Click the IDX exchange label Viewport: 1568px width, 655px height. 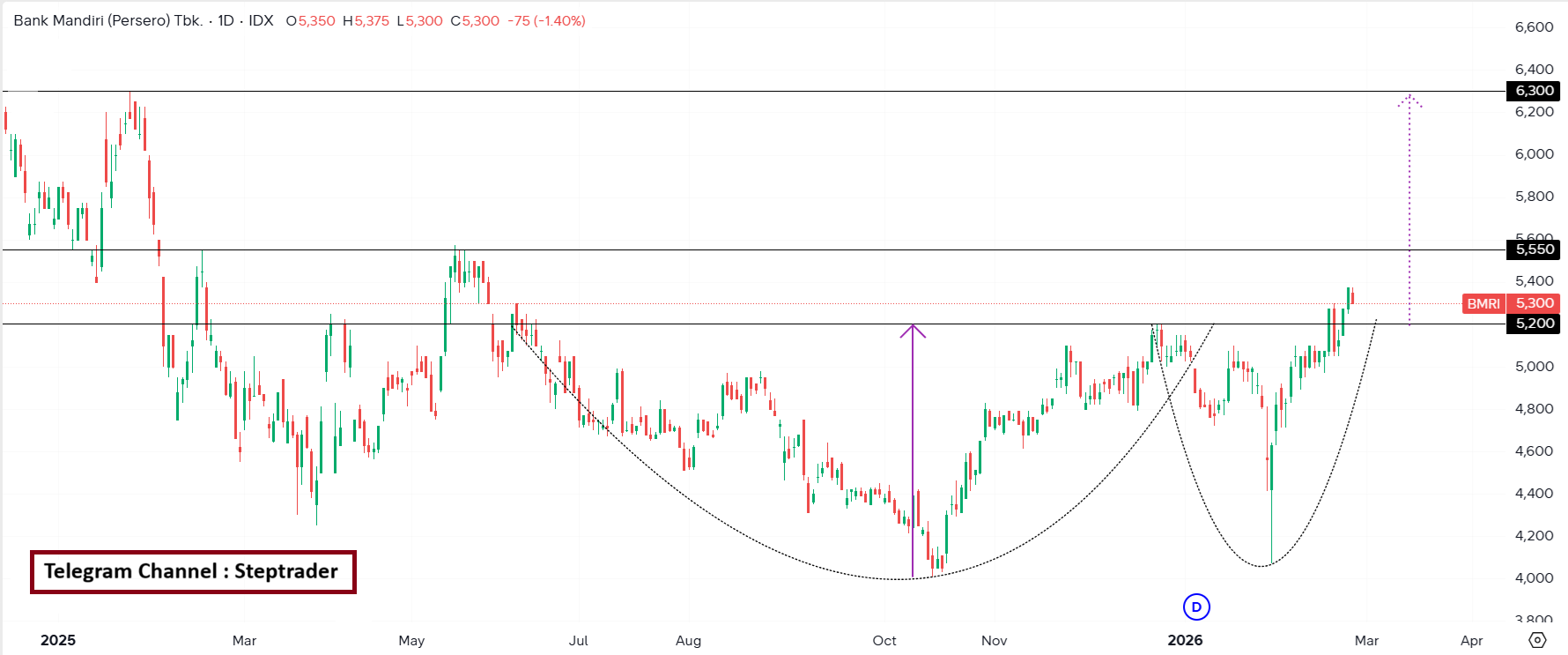pyautogui.click(x=261, y=20)
